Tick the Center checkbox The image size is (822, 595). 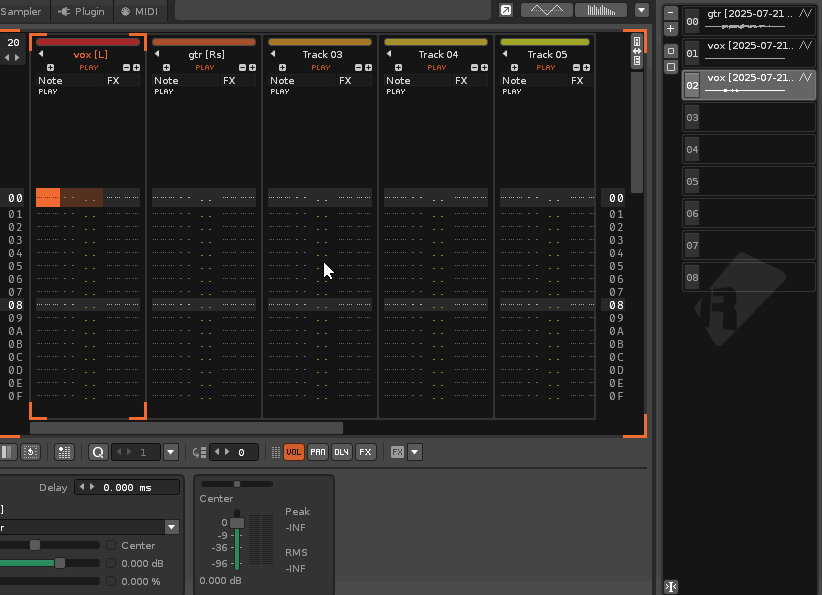tap(111, 546)
